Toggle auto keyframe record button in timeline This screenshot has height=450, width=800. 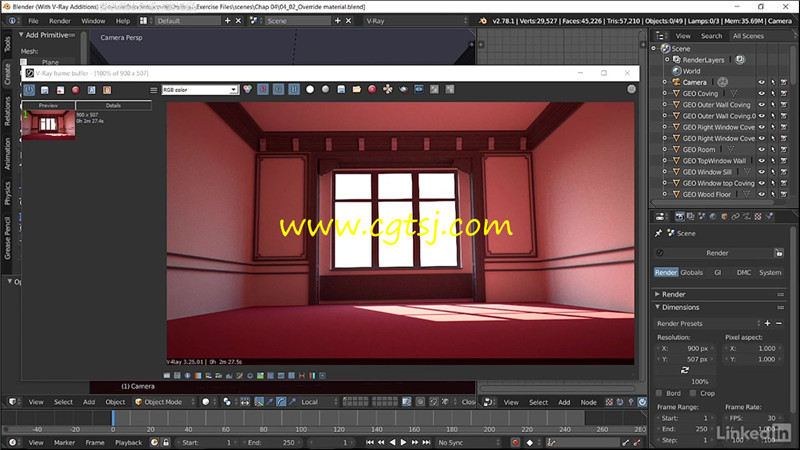click(x=515, y=442)
